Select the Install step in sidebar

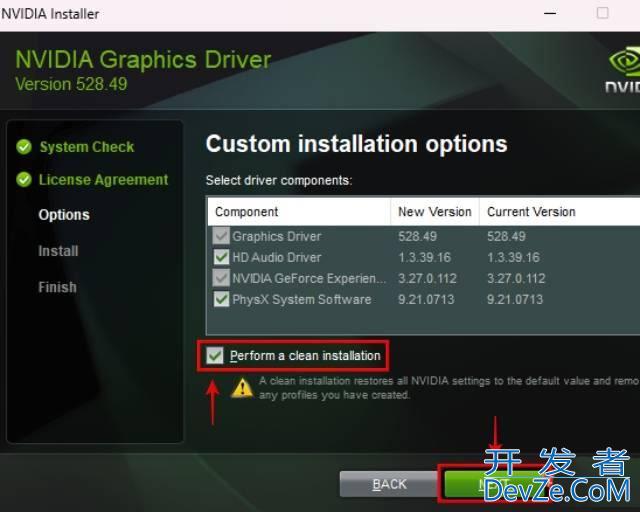click(x=58, y=251)
